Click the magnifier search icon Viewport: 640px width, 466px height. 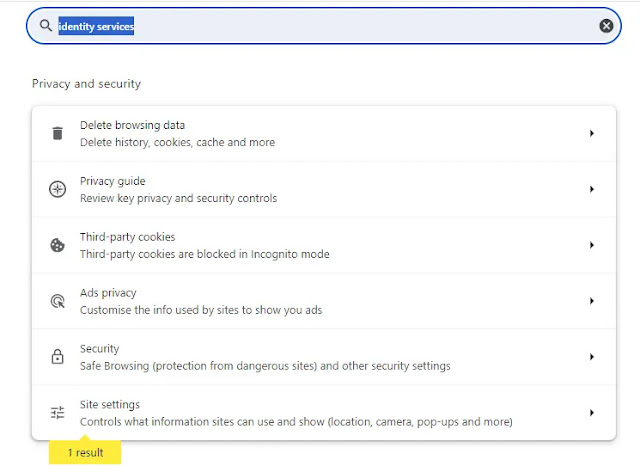(46, 26)
